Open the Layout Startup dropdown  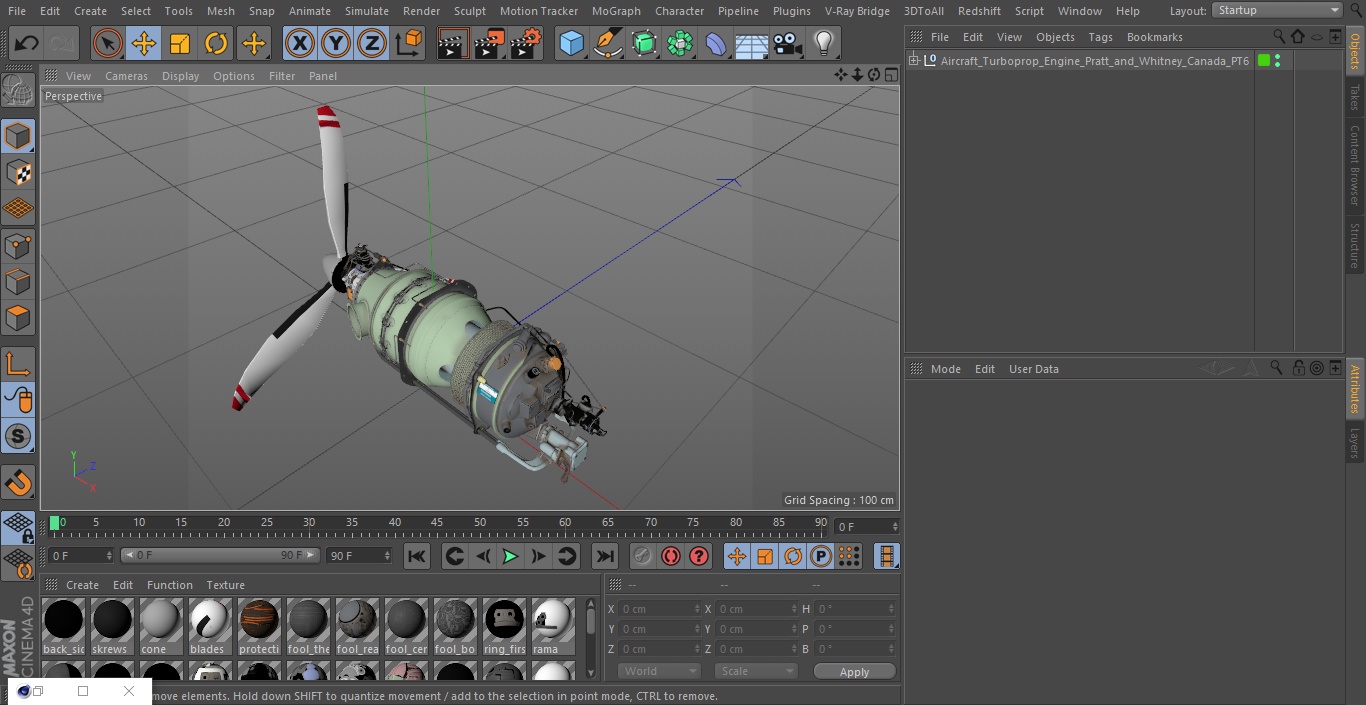[x=1277, y=10]
